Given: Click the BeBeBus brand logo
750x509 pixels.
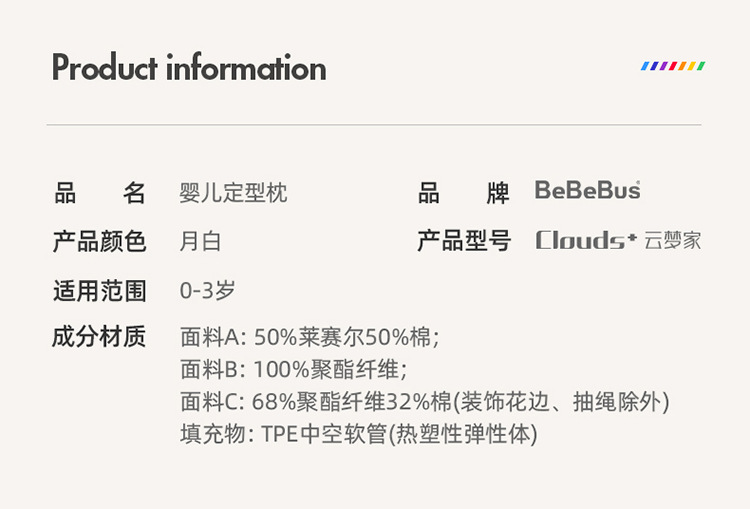Looking at the screenshot, I should [x=587, y=190].
